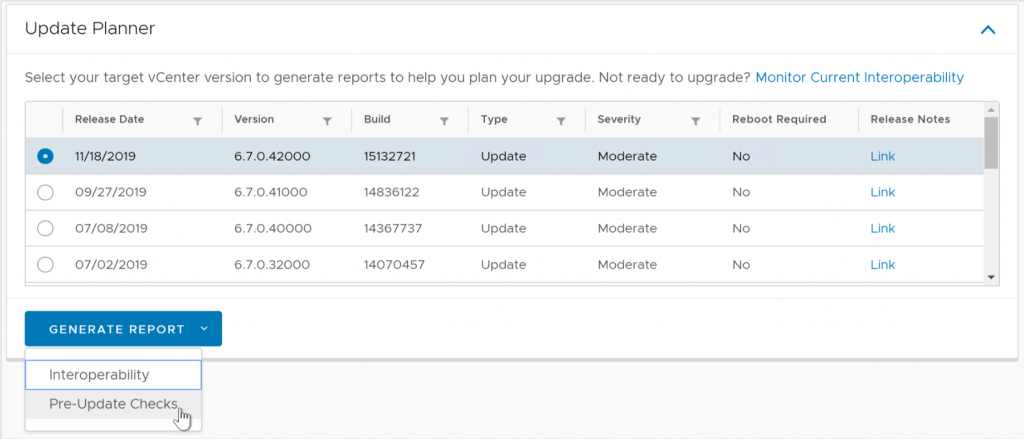
Task: Click version cell 6.7.0.40000
Action: pos(273,229)
